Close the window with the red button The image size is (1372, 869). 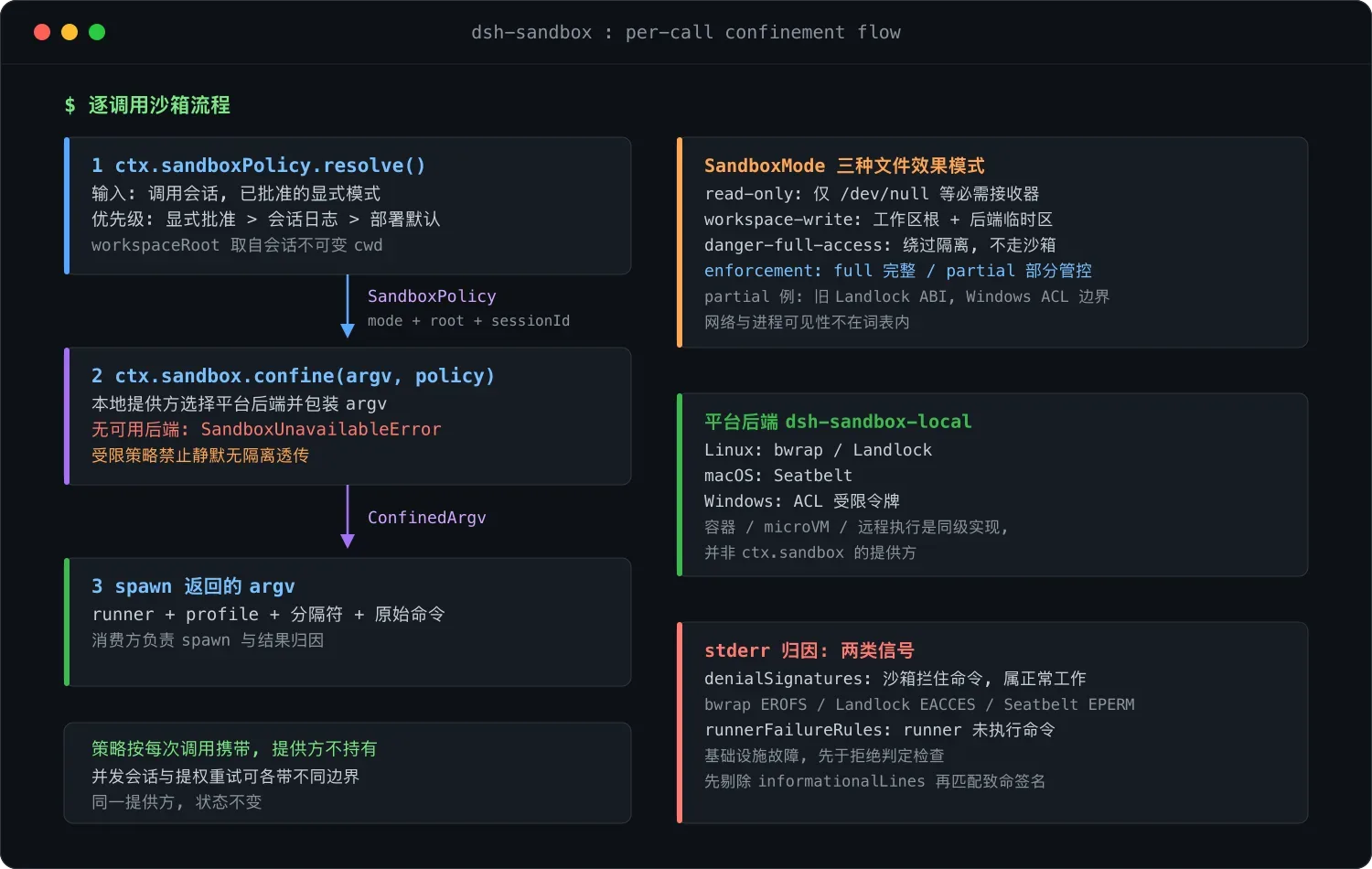tap(42, 32)
